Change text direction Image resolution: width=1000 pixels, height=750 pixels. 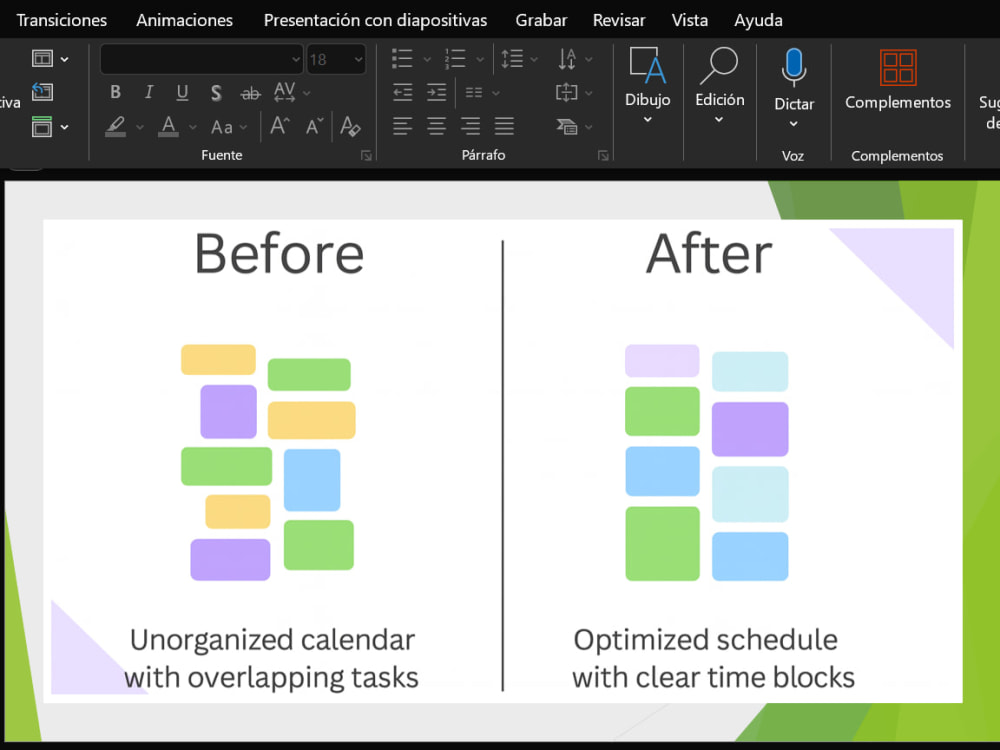(567, 59)
